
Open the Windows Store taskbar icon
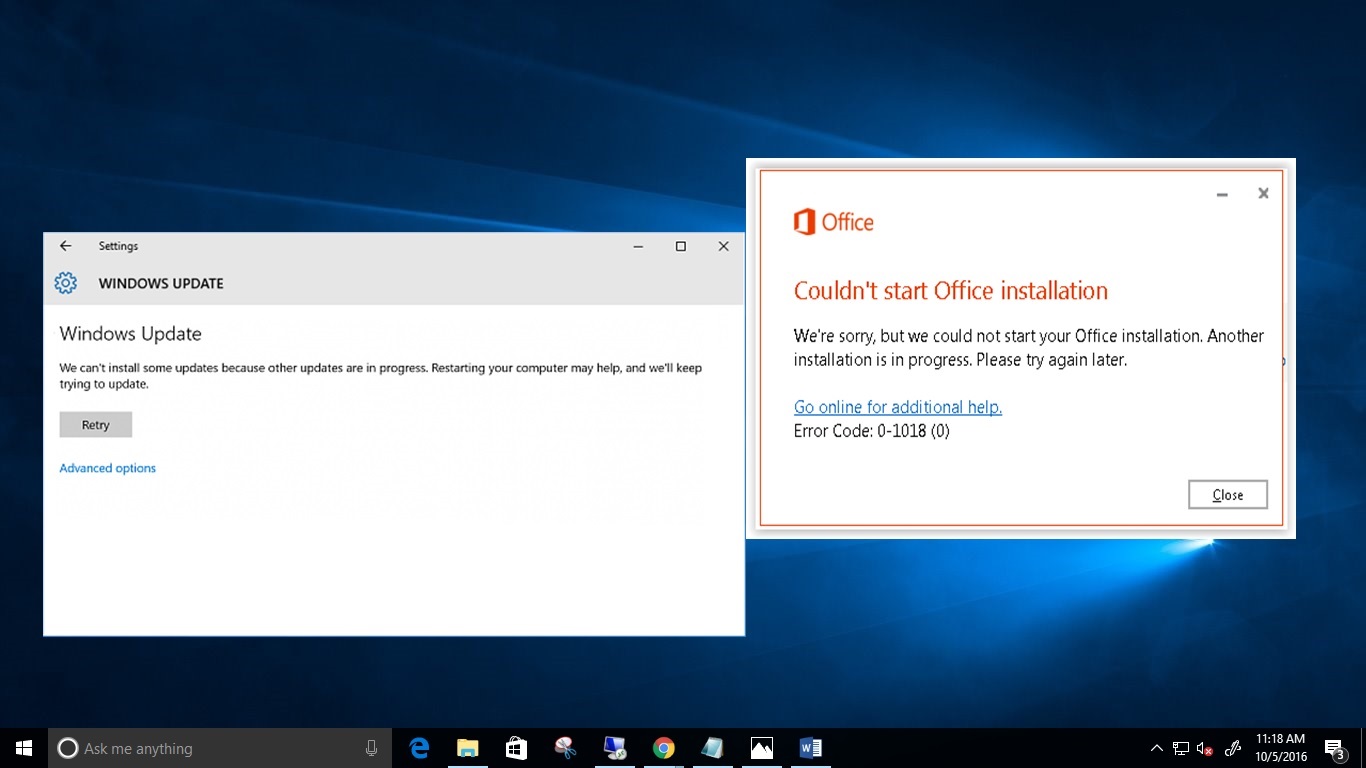[x=516, y=748]
